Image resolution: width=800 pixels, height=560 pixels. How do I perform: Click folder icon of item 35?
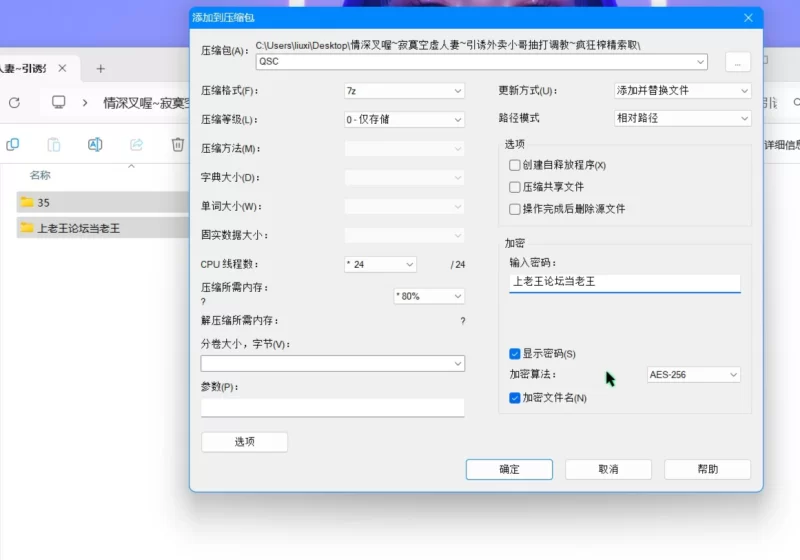(x=27, y=202)
